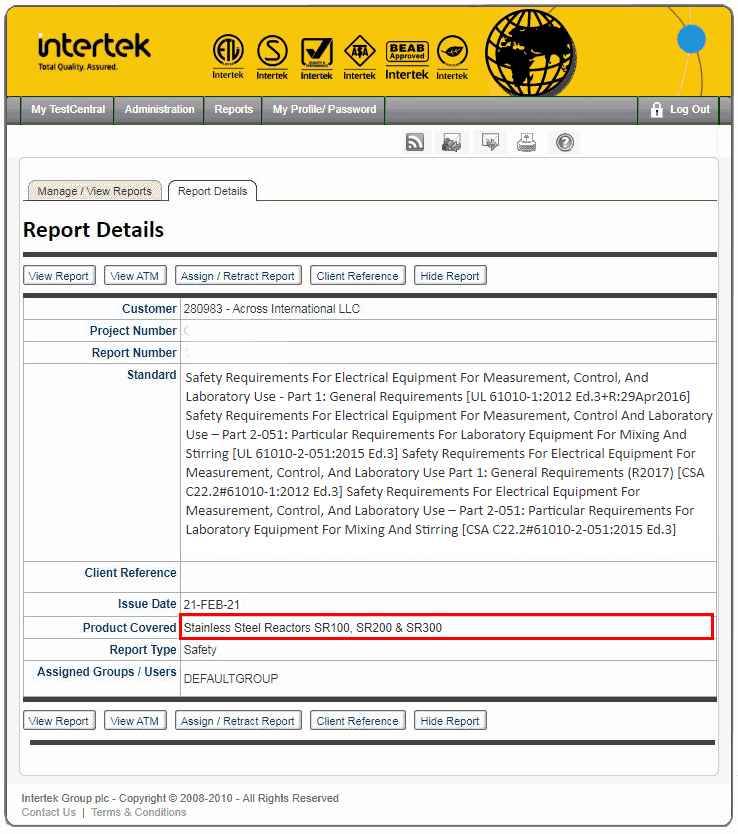Screen dimensions: 738x834
Task: Click the Intertek logo in header
Action: tap(94, 51)
